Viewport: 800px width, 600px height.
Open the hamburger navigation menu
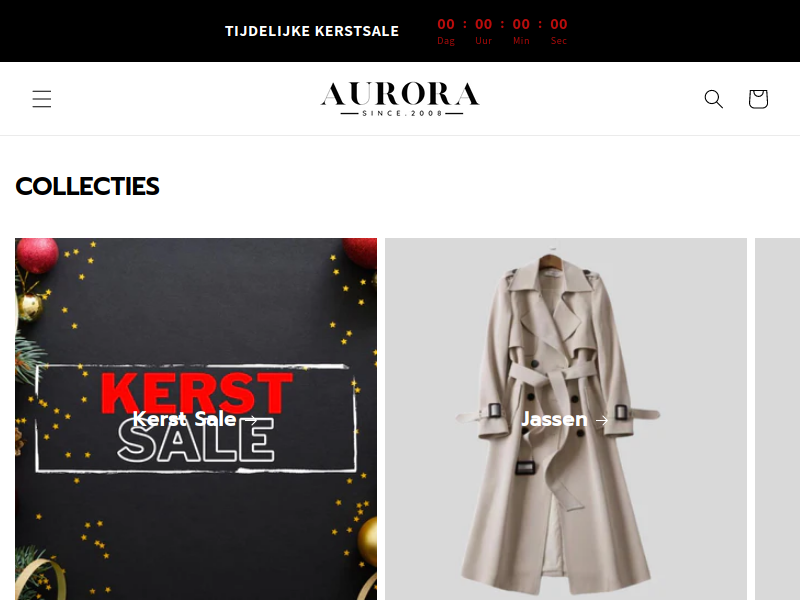42,99
